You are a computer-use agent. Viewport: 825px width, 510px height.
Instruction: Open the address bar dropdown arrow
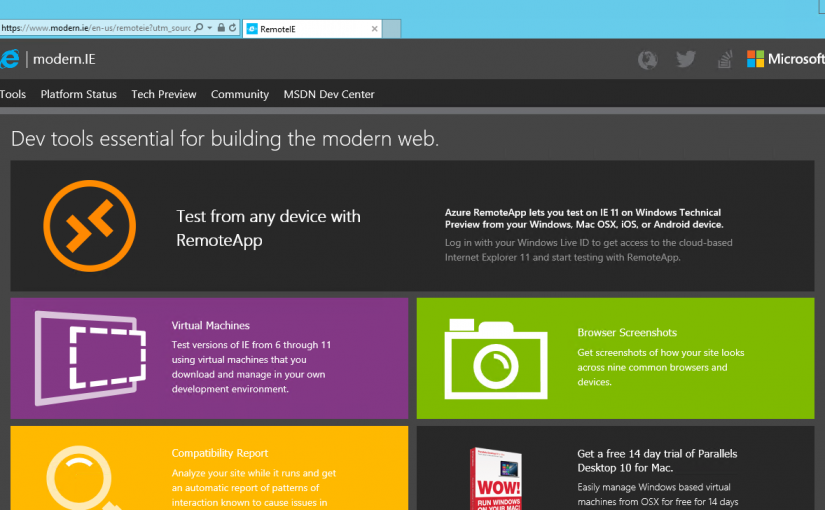point(209,28)
